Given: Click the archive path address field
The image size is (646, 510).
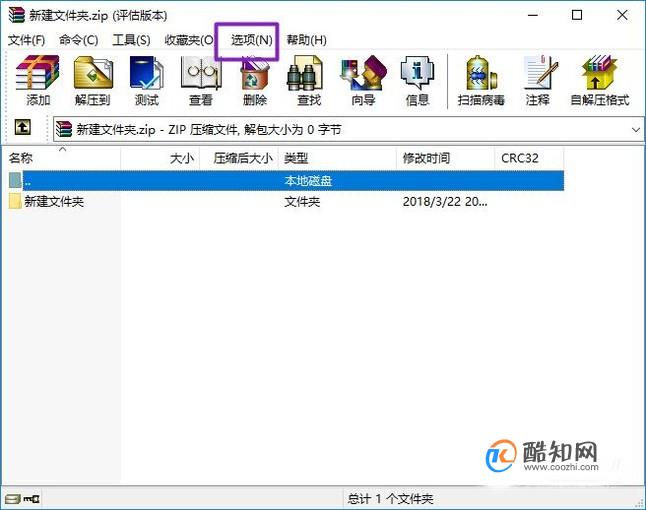Looking at the screenshot, I should click(x=347, y=130).
